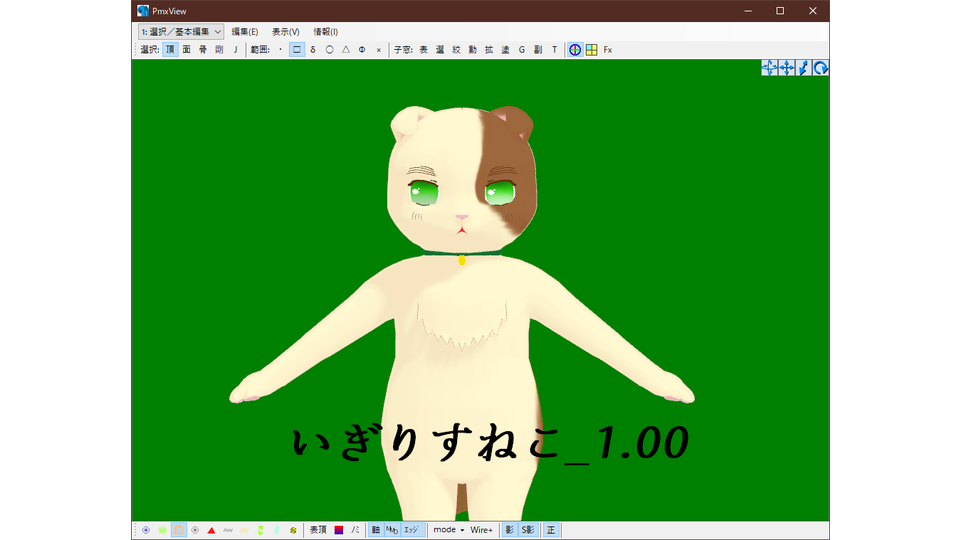Open the mode dropdown in bottom bar
Viewport: 960px width, 540px height.
[448, 530]
